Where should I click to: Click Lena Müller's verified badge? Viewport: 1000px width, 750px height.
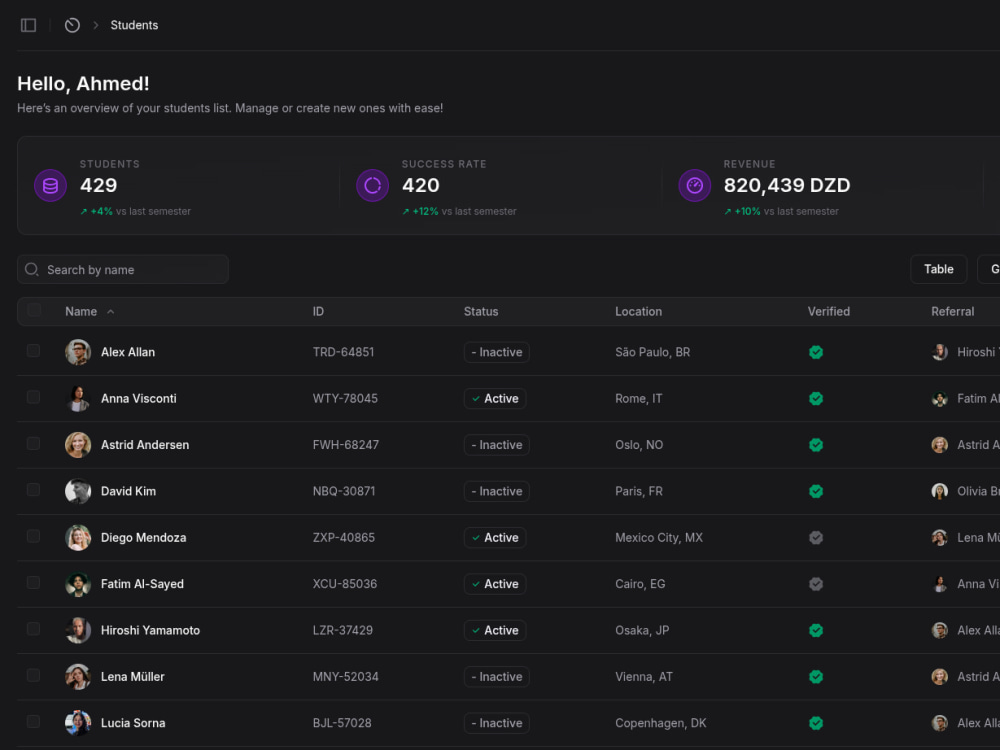pyautogui.click(x=816, y=677)
